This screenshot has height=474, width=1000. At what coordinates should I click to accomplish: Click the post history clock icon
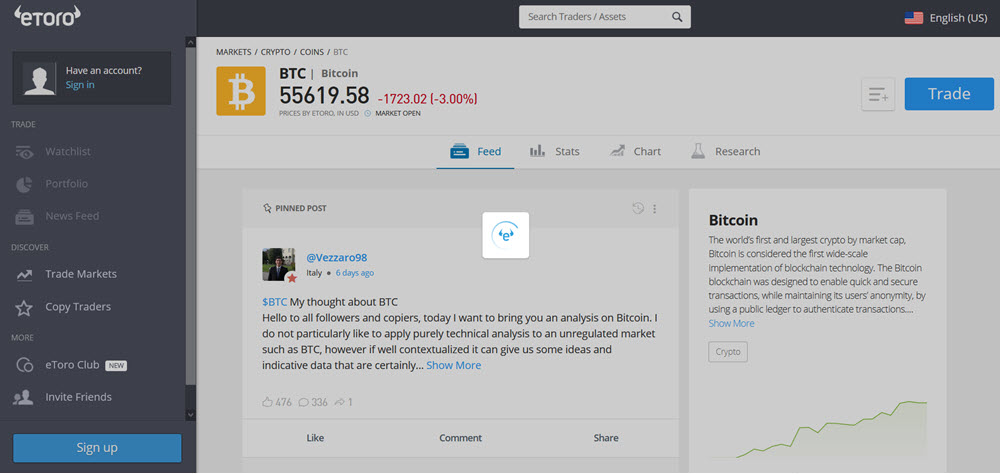[x=638, y=208]
